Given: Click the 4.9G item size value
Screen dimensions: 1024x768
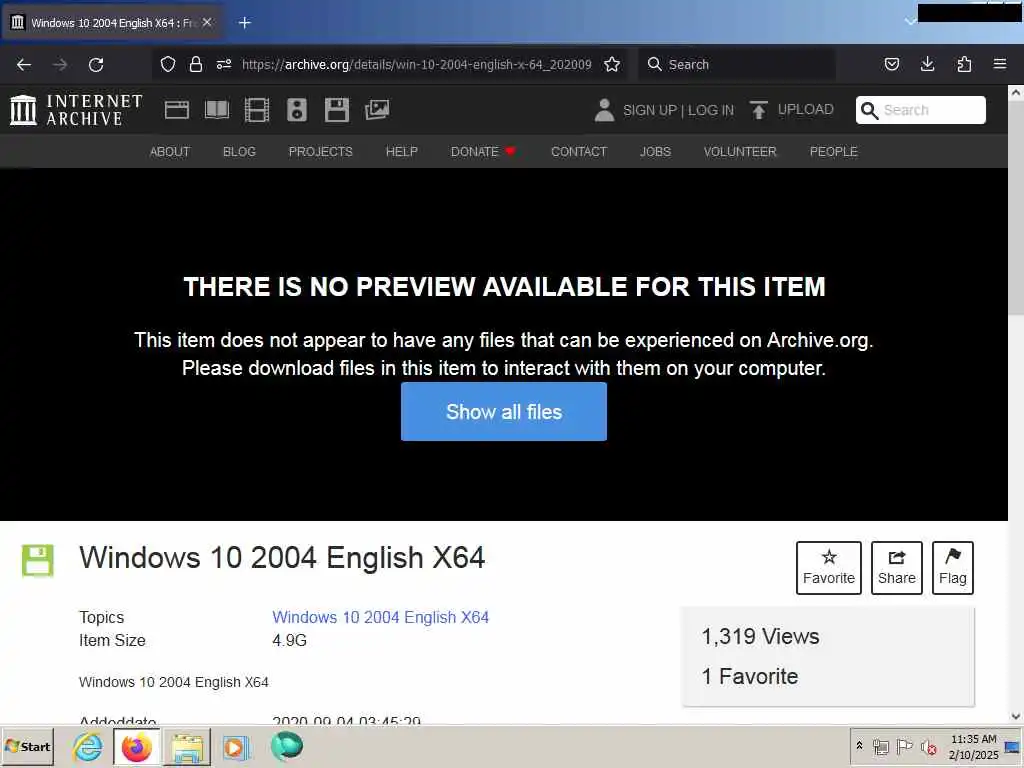Looking at the screenshot, I should [x=289, y=641].
